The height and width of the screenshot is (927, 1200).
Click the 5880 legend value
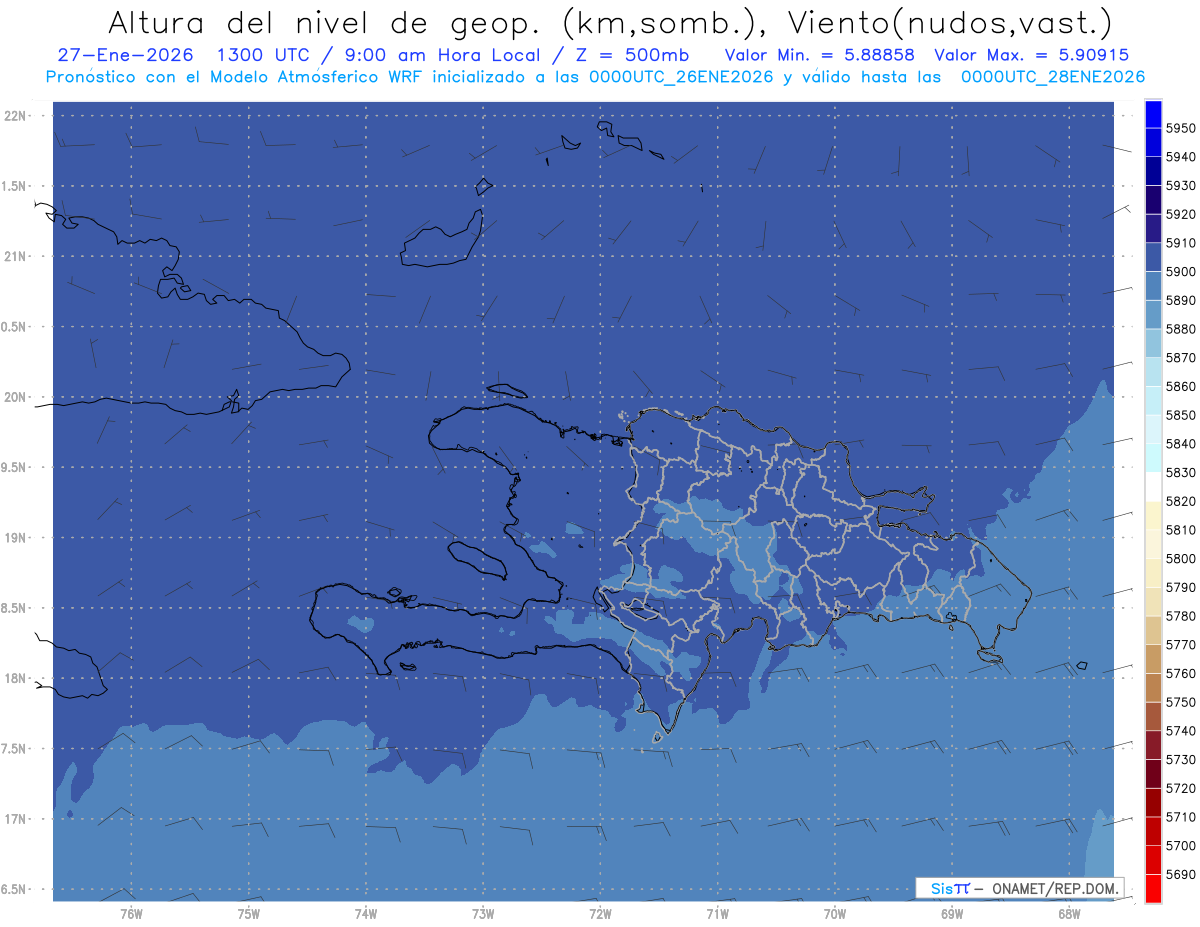coord(1180,329)
